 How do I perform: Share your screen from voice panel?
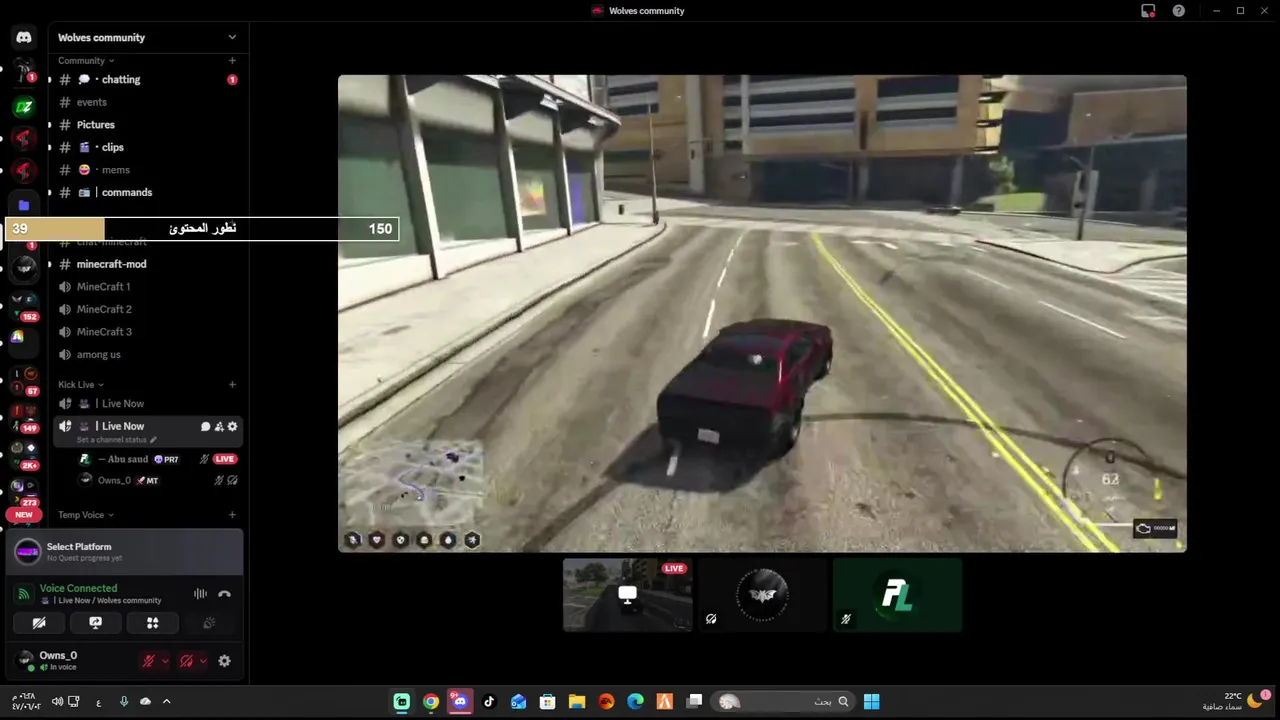96,623
